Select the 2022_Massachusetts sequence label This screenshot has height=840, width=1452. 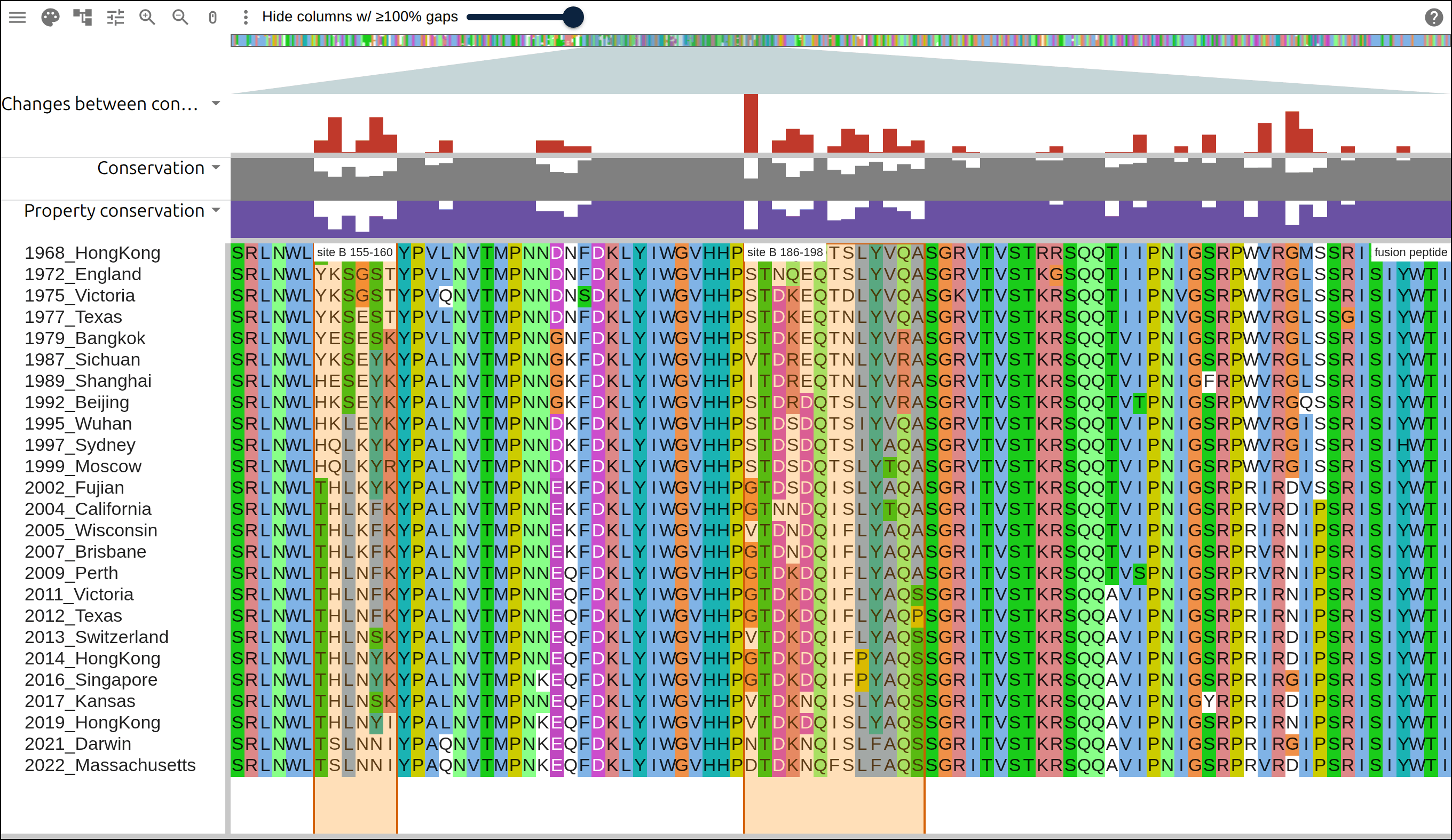point(110,765)
